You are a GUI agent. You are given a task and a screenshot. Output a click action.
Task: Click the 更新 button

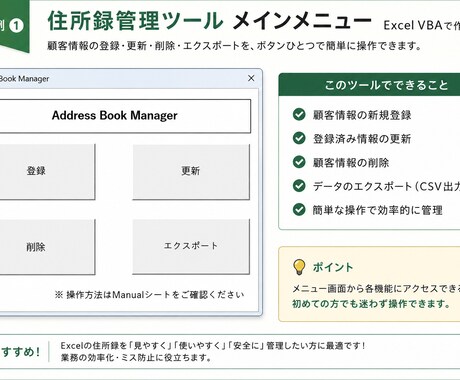[191, 172]
